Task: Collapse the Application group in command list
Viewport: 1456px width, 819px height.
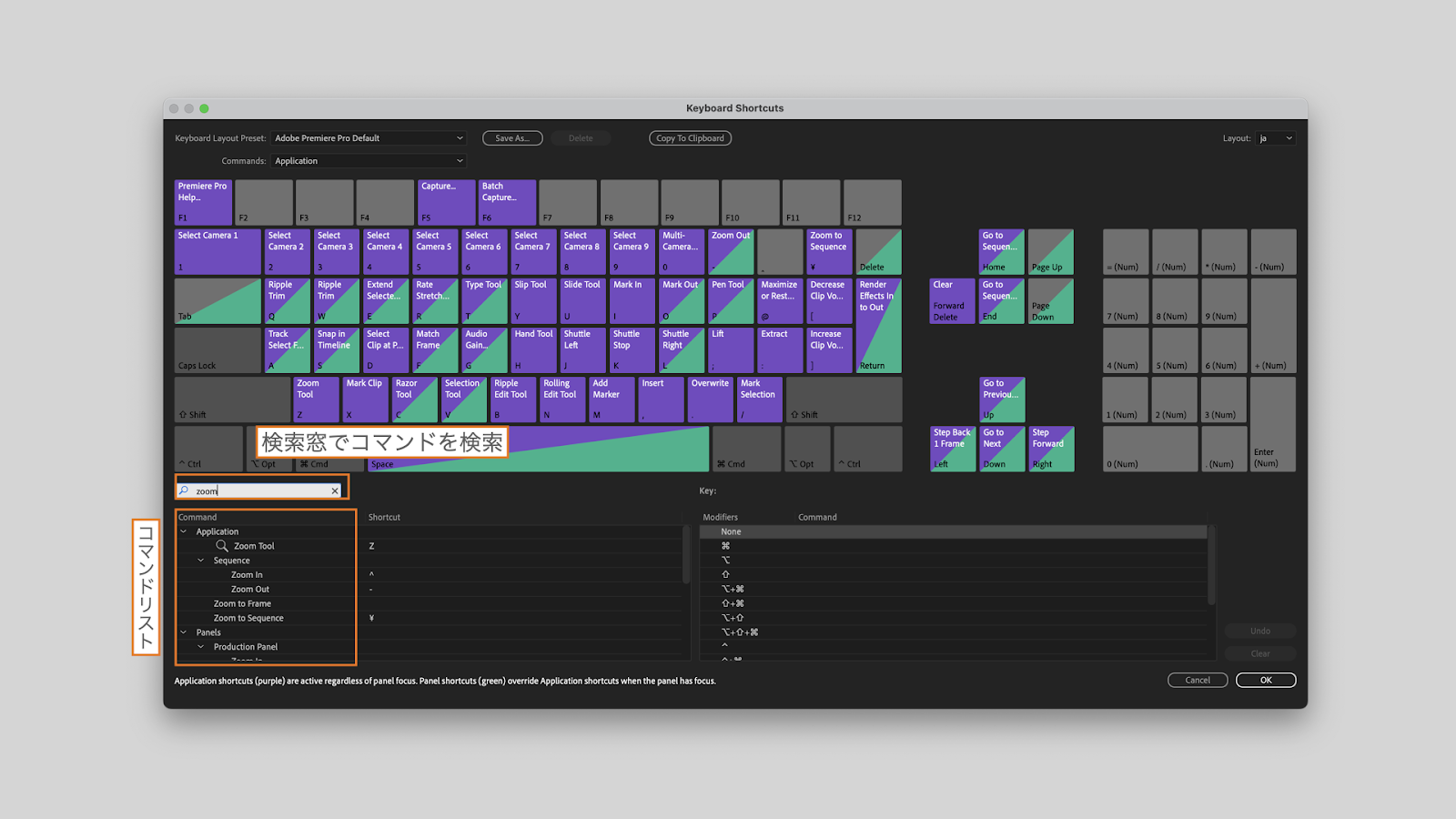Action: click(x=184, y=531)
